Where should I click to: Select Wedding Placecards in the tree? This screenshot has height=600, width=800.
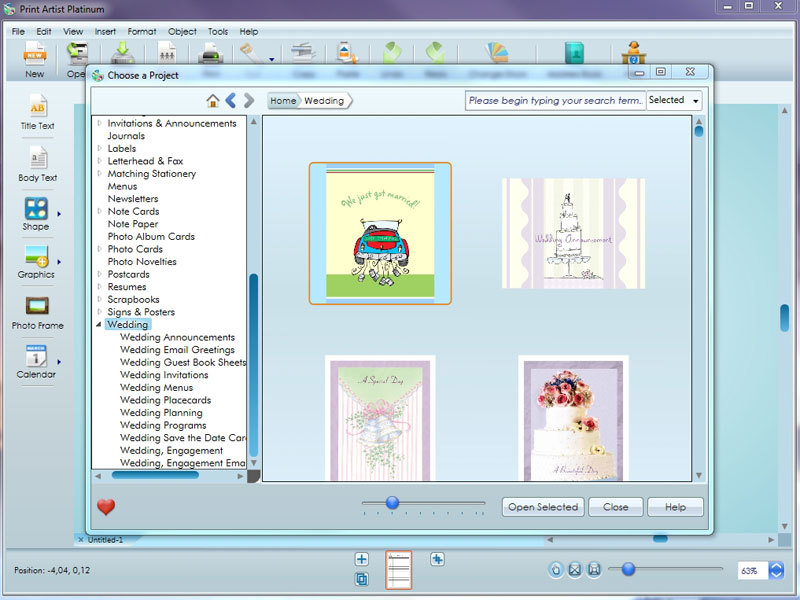click(165, 400)
